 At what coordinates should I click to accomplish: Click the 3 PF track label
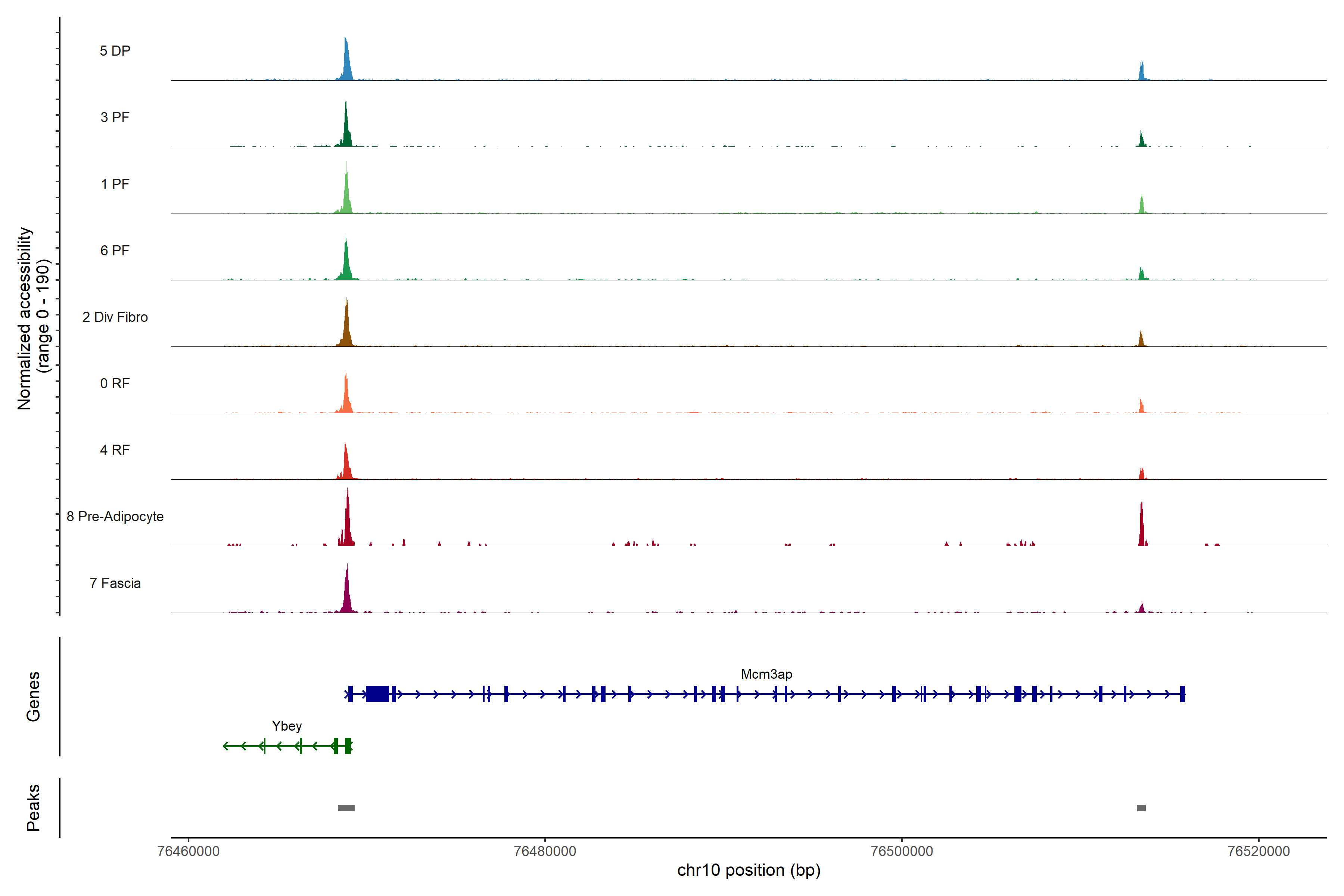pyautogui.click(x=115, y=117)
